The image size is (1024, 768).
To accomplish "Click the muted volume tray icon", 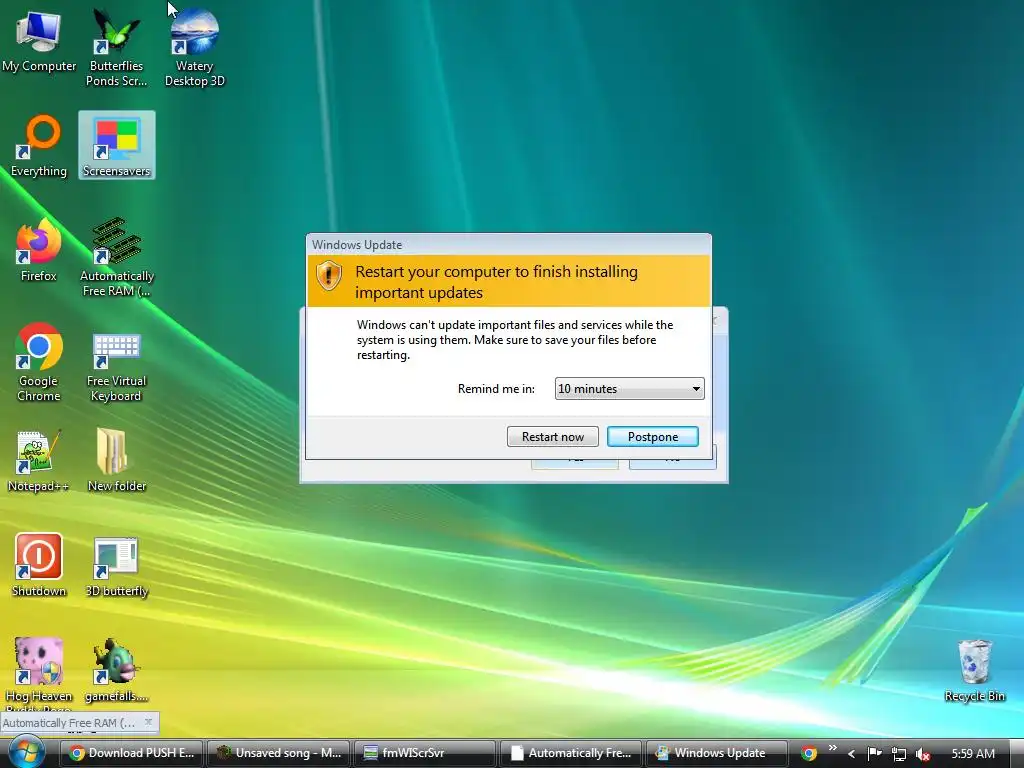I will [923, 754].
